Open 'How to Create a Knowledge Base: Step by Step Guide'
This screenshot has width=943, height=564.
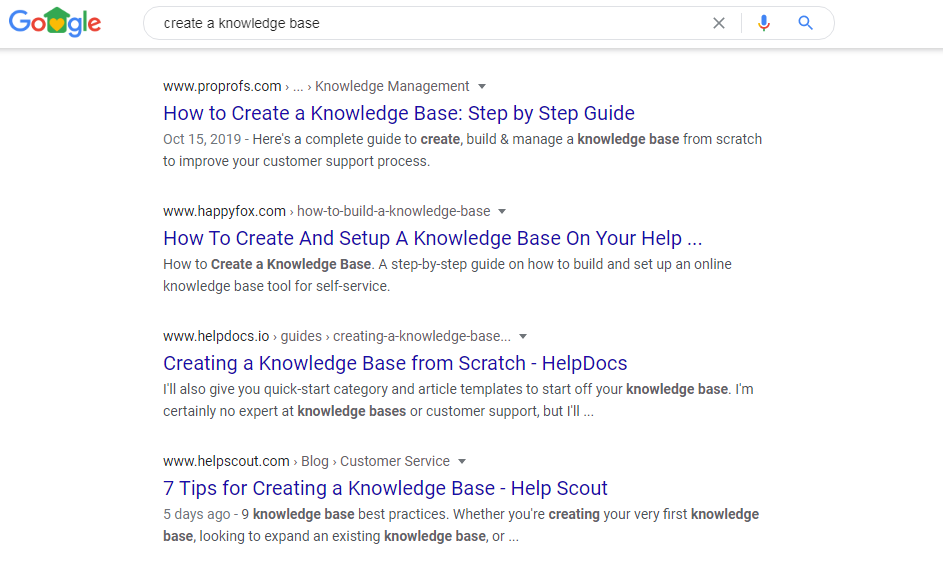tap(399, 113)
